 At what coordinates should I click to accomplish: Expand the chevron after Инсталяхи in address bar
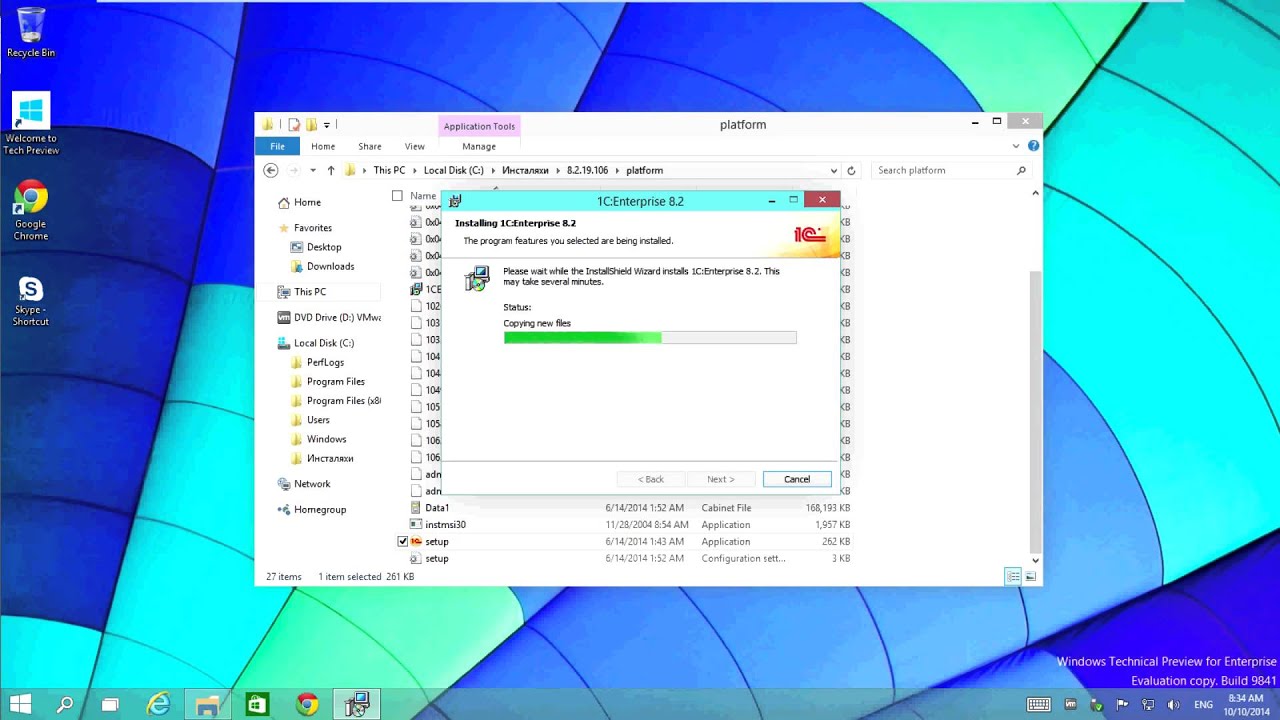click(x=557, y=170)
